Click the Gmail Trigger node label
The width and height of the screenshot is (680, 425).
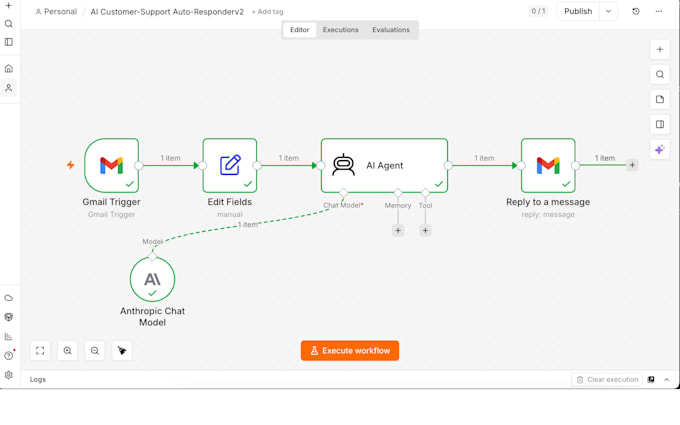click(111, 202)
